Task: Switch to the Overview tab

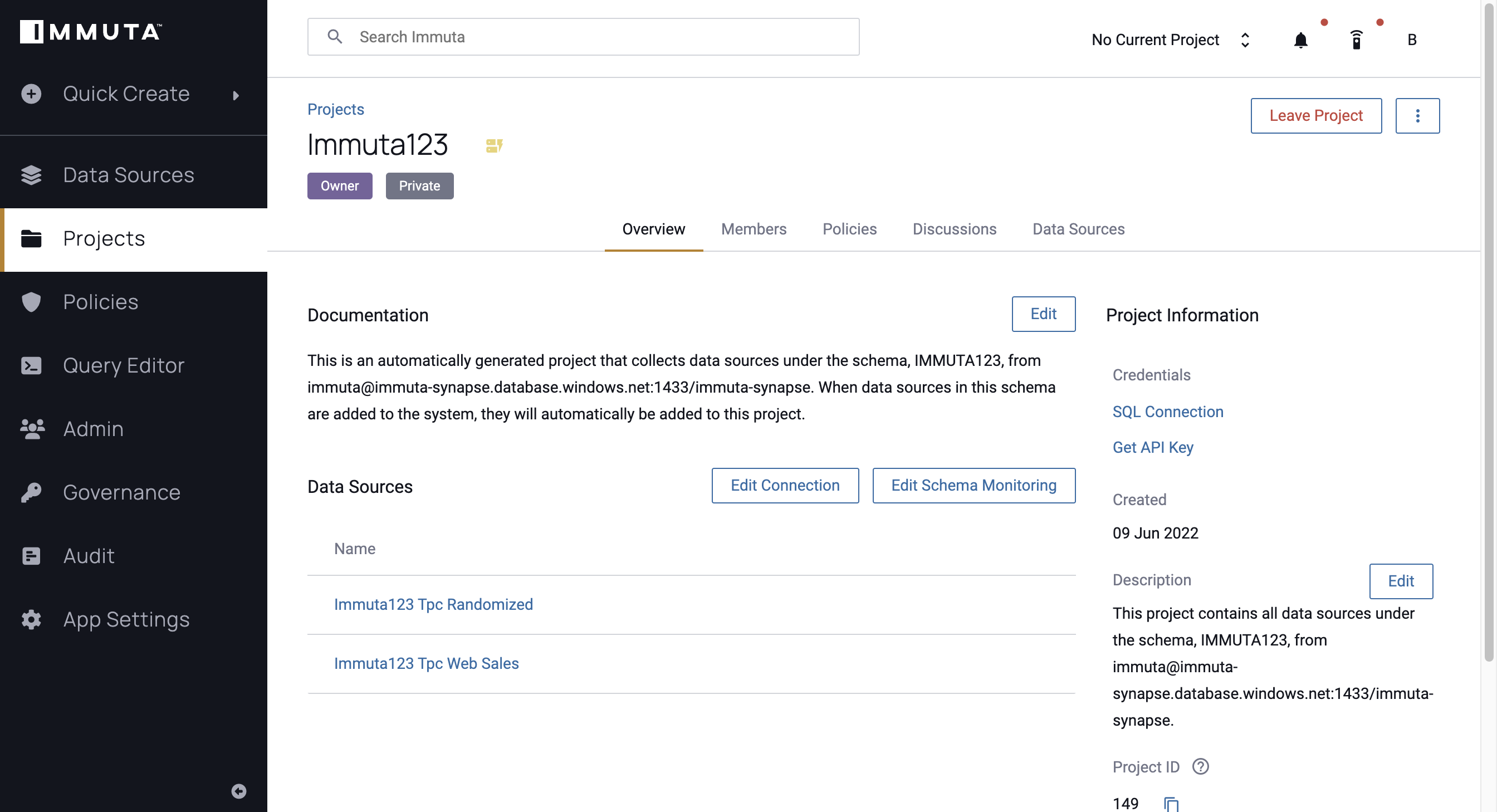Action: pyautogui.click(x=654, y=229)
